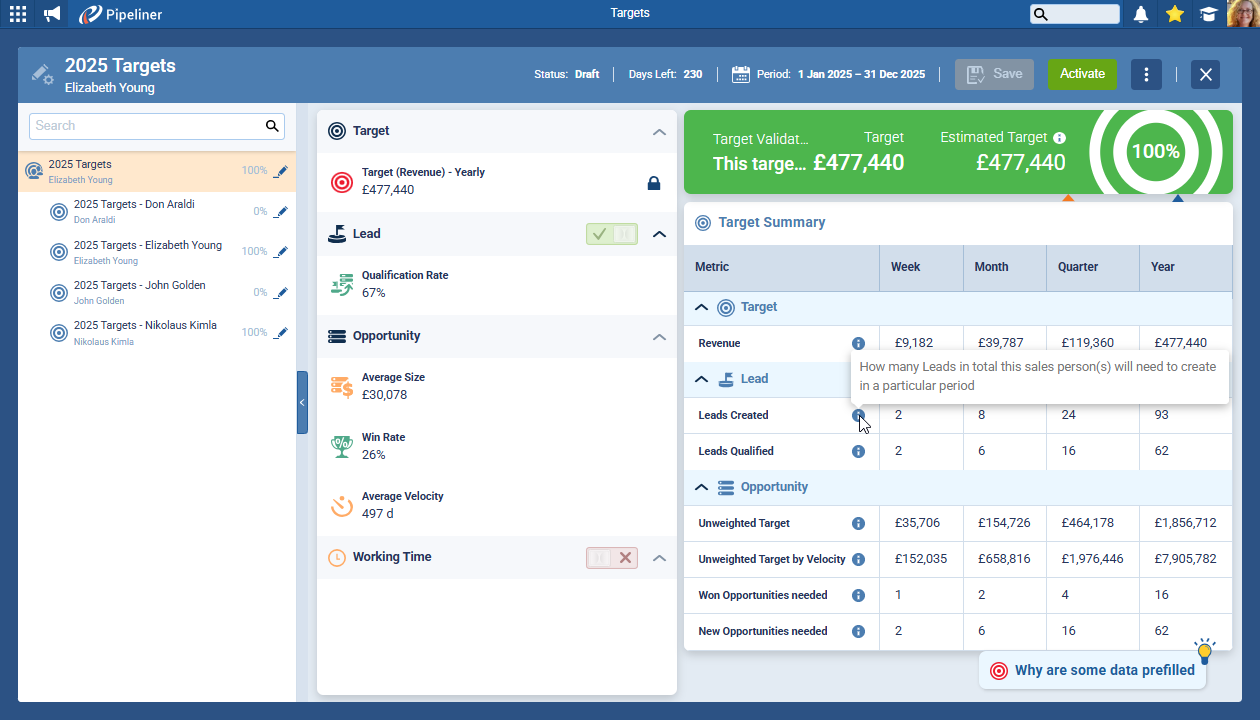
Task: Click the green Activate button
Action: (x=1082, y=74)
